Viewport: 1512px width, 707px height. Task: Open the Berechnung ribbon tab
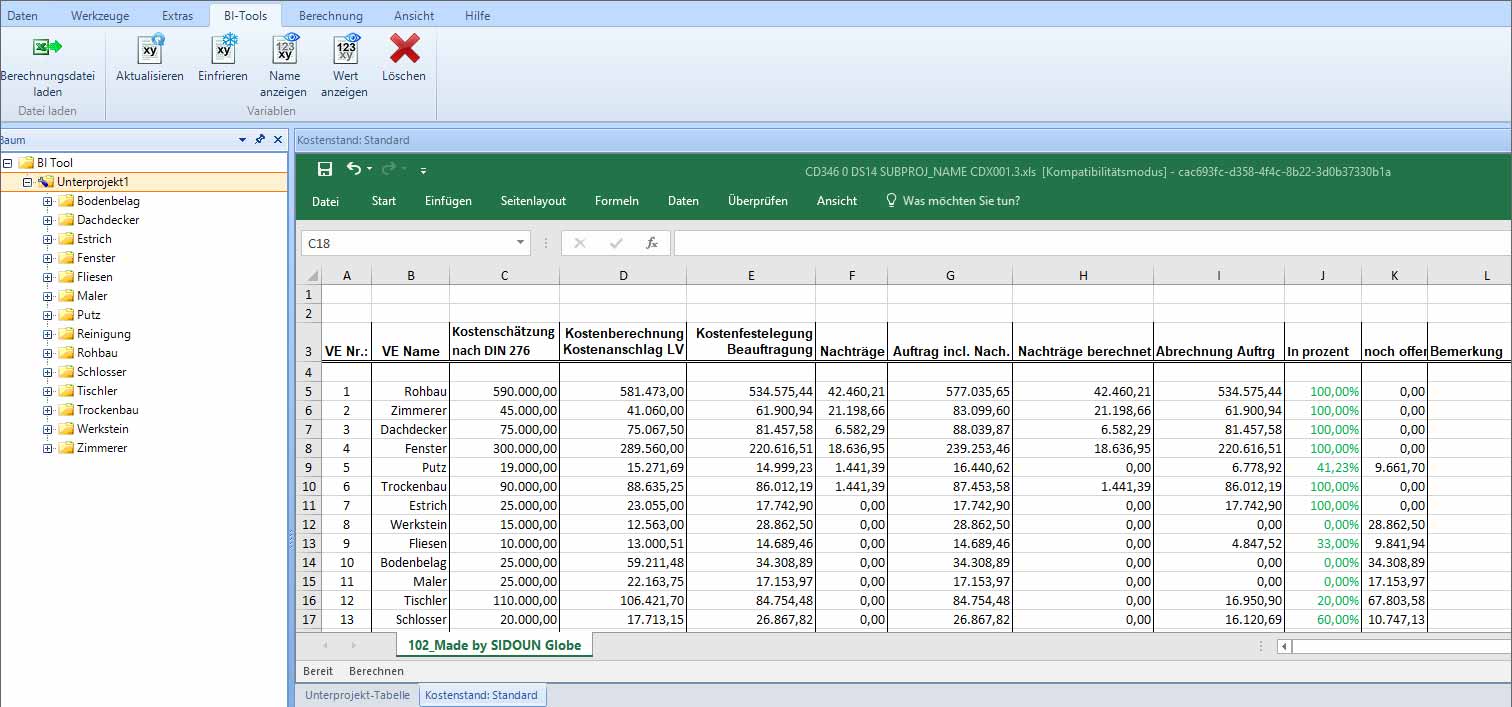point(330,16)
